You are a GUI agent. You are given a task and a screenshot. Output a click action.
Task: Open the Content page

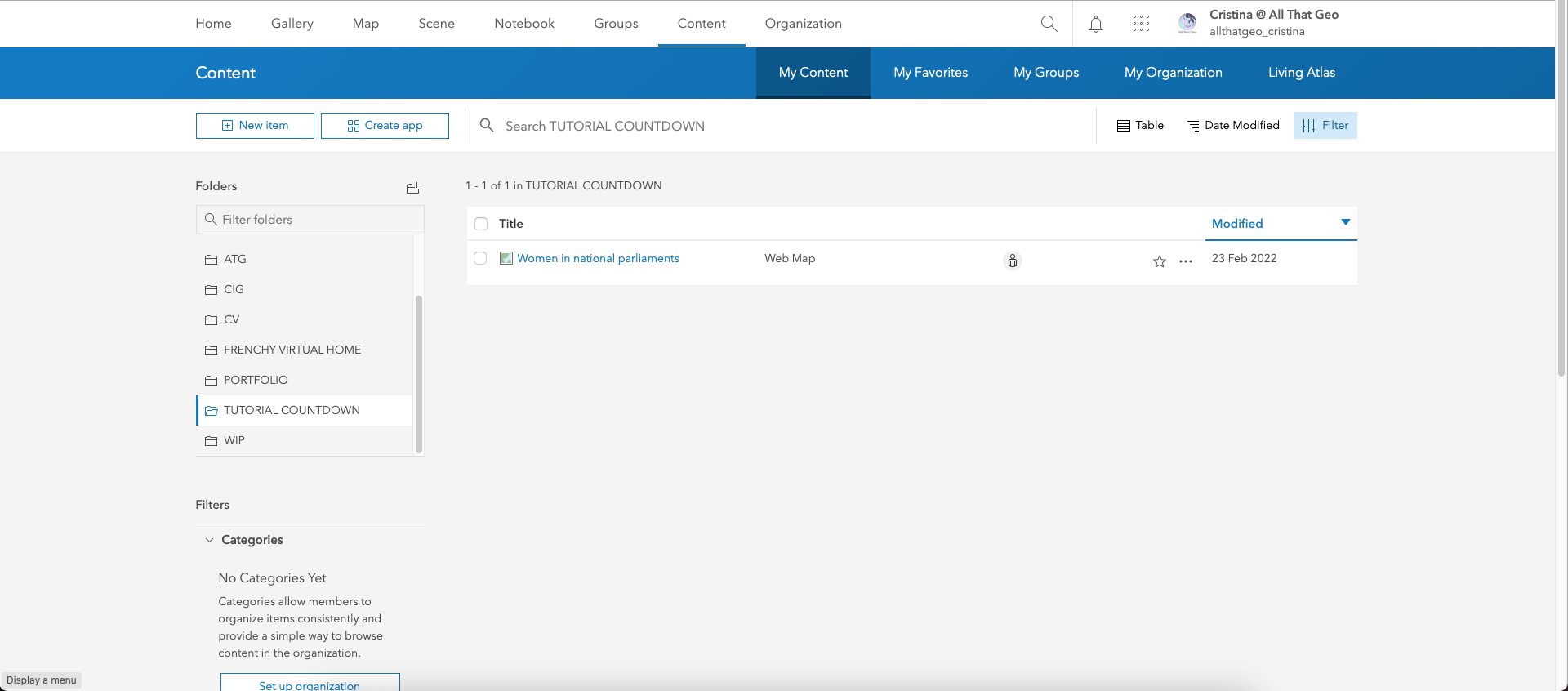pos(702,24)
